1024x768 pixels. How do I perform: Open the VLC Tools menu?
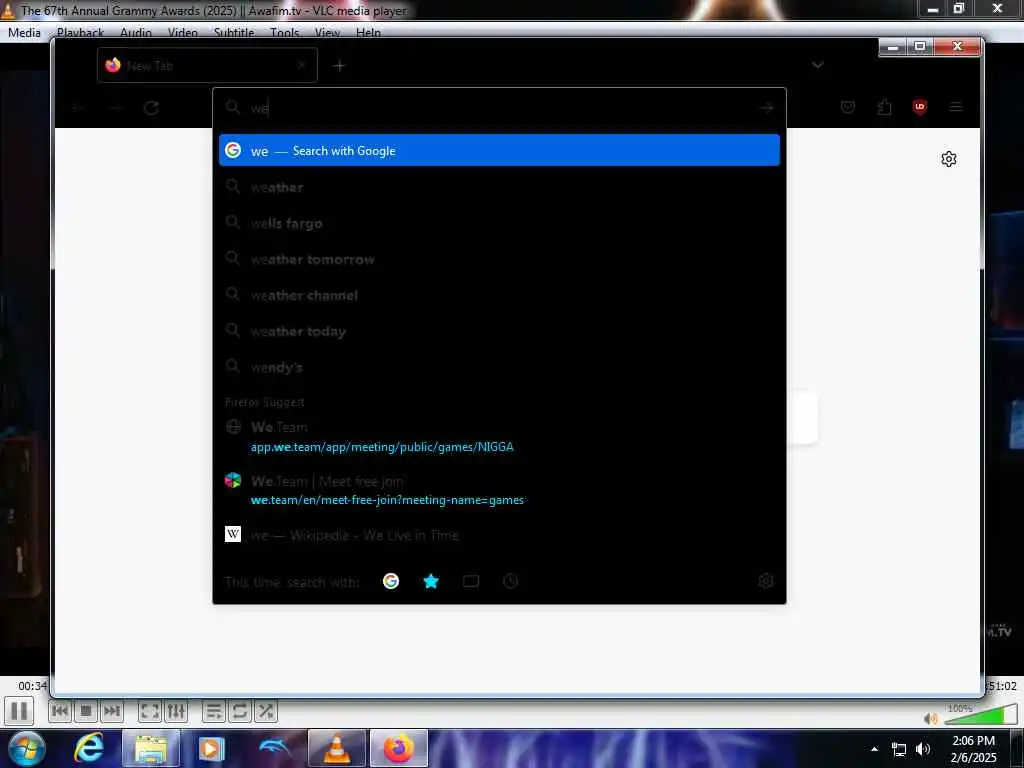pos(285,33)
